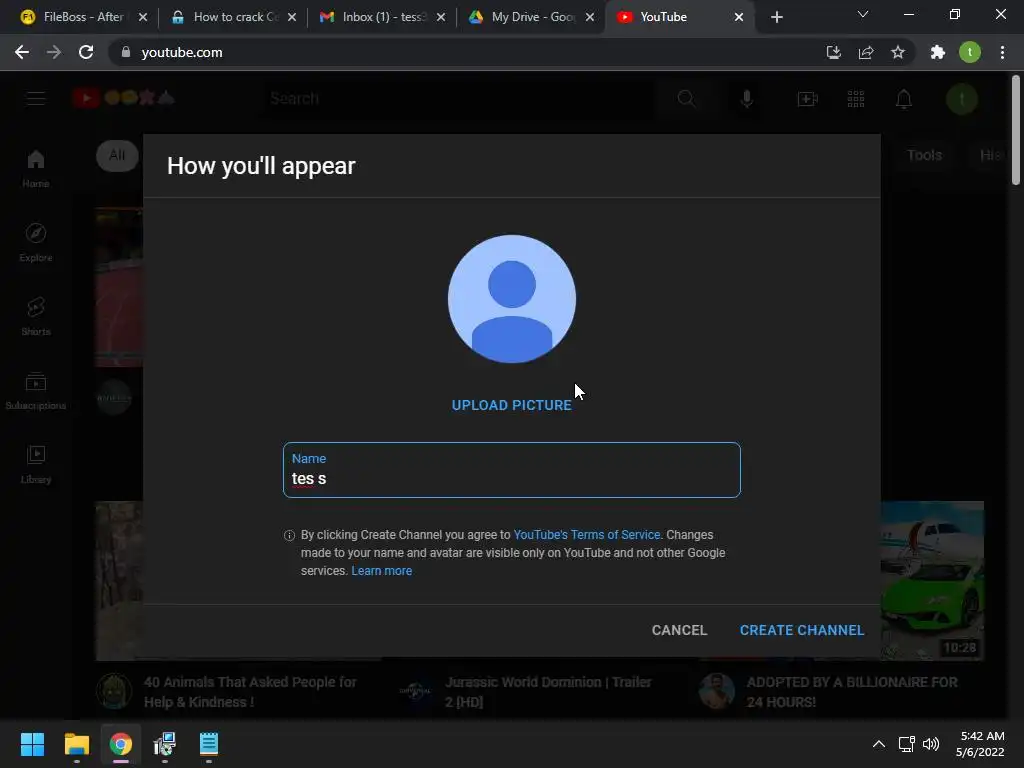This screenshot has width=1024, height=768.
Task: Click CREATE CHANNEL
Action: click(802, 630)
